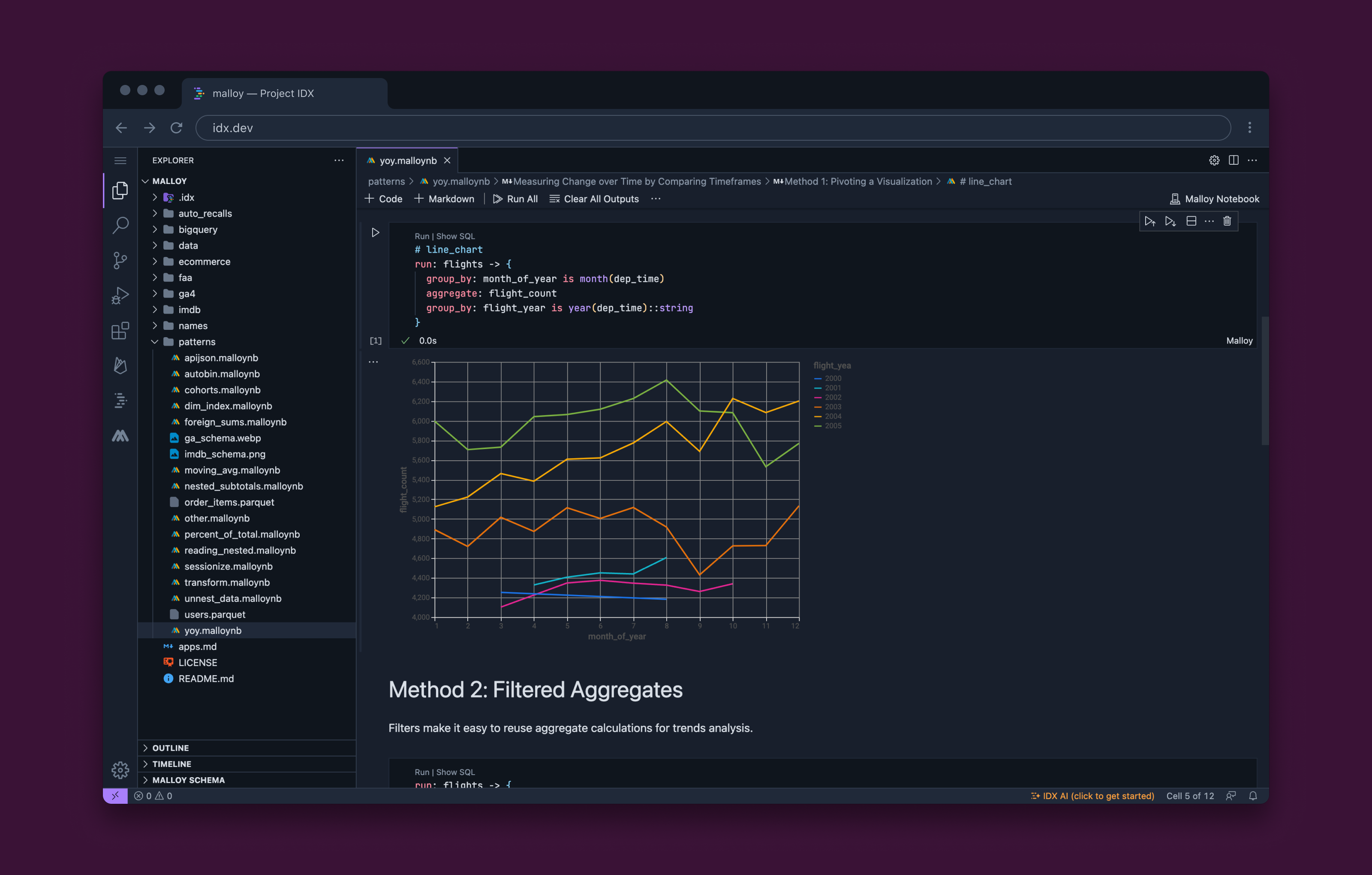The width and height of the screenshot is (1372, 875).
Task: Click Clear All Outputs
Action: coord(594,198)
